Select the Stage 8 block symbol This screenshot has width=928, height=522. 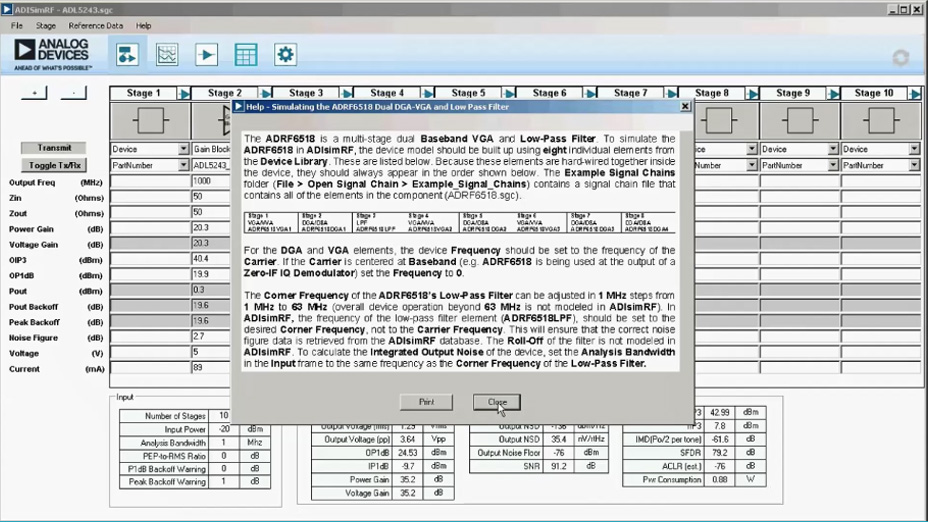click(x=719, y=121)
